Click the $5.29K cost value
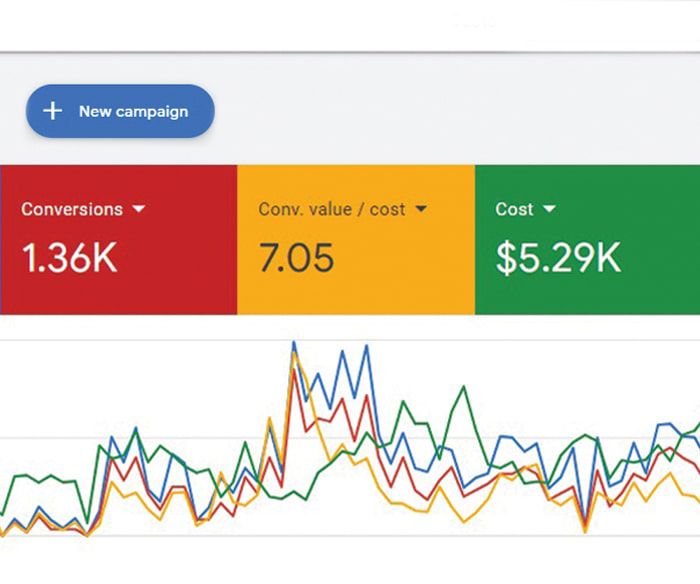Image resolution: width=700 pixels, height=584 pixels. pos(558,257)
